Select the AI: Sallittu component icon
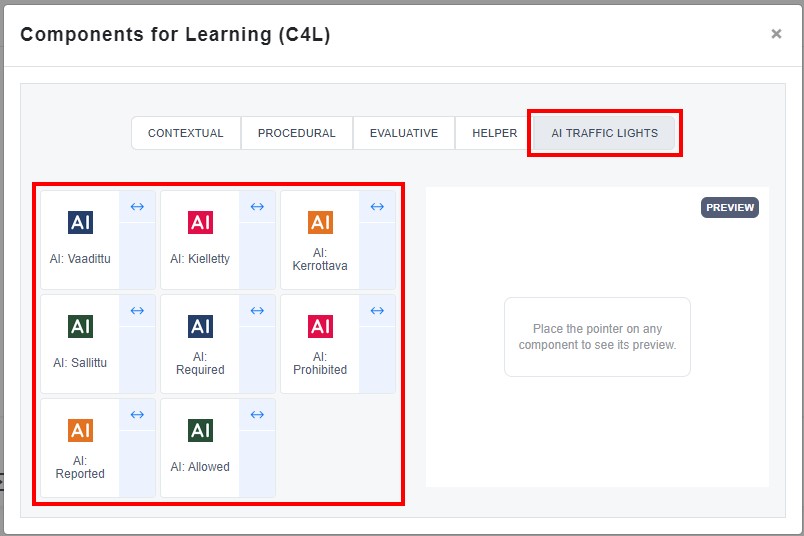This screenshot has width=804, height=536. click(81, 326)
